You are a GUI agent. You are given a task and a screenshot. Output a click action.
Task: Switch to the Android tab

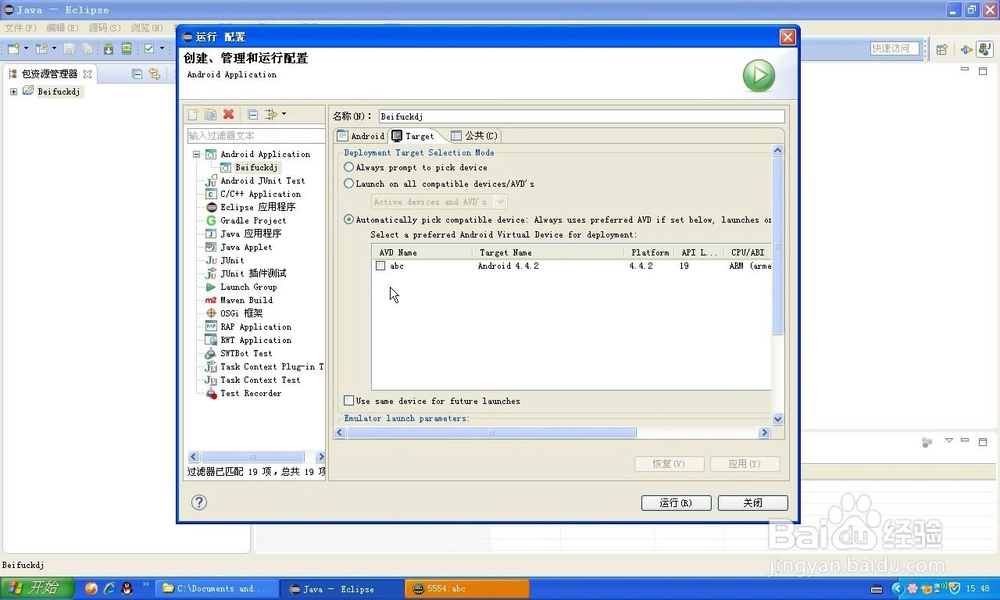(x=361, y=136)
